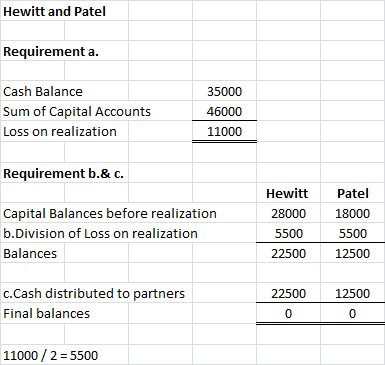Select the 'Final balances' label cell
385x365 pixels.
click(x=46, y=314)
